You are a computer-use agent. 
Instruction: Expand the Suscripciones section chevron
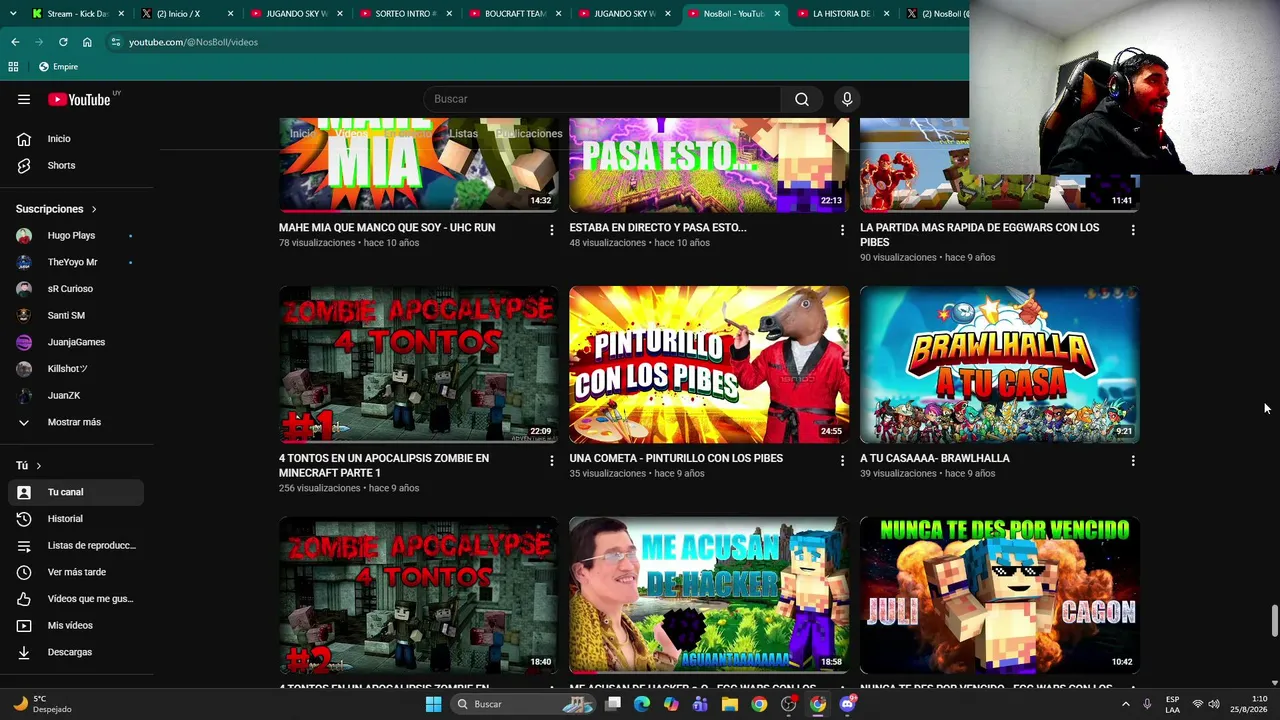[x=94, y=209]
